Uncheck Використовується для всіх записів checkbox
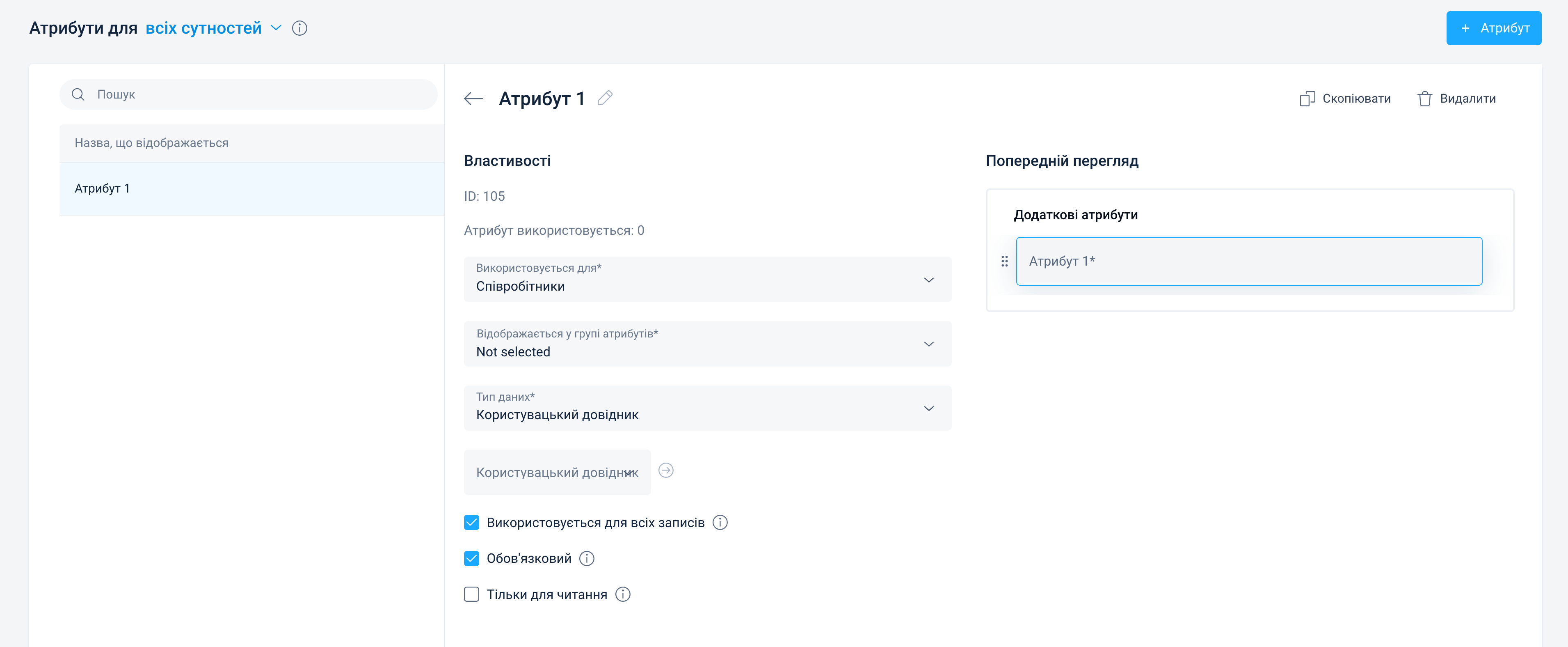 472,523
